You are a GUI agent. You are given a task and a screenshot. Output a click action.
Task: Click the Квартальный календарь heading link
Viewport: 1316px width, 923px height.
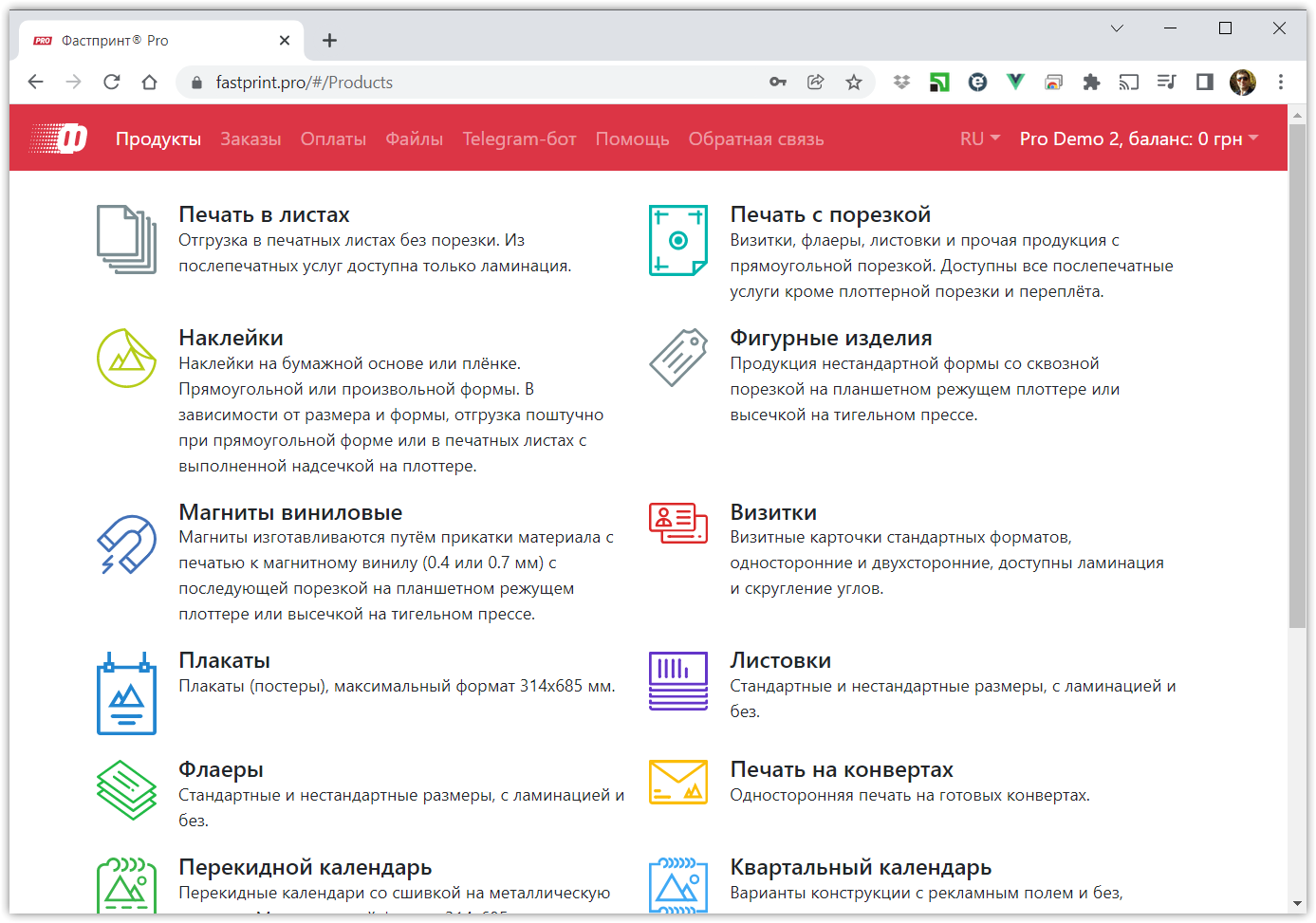coord(860,867)
